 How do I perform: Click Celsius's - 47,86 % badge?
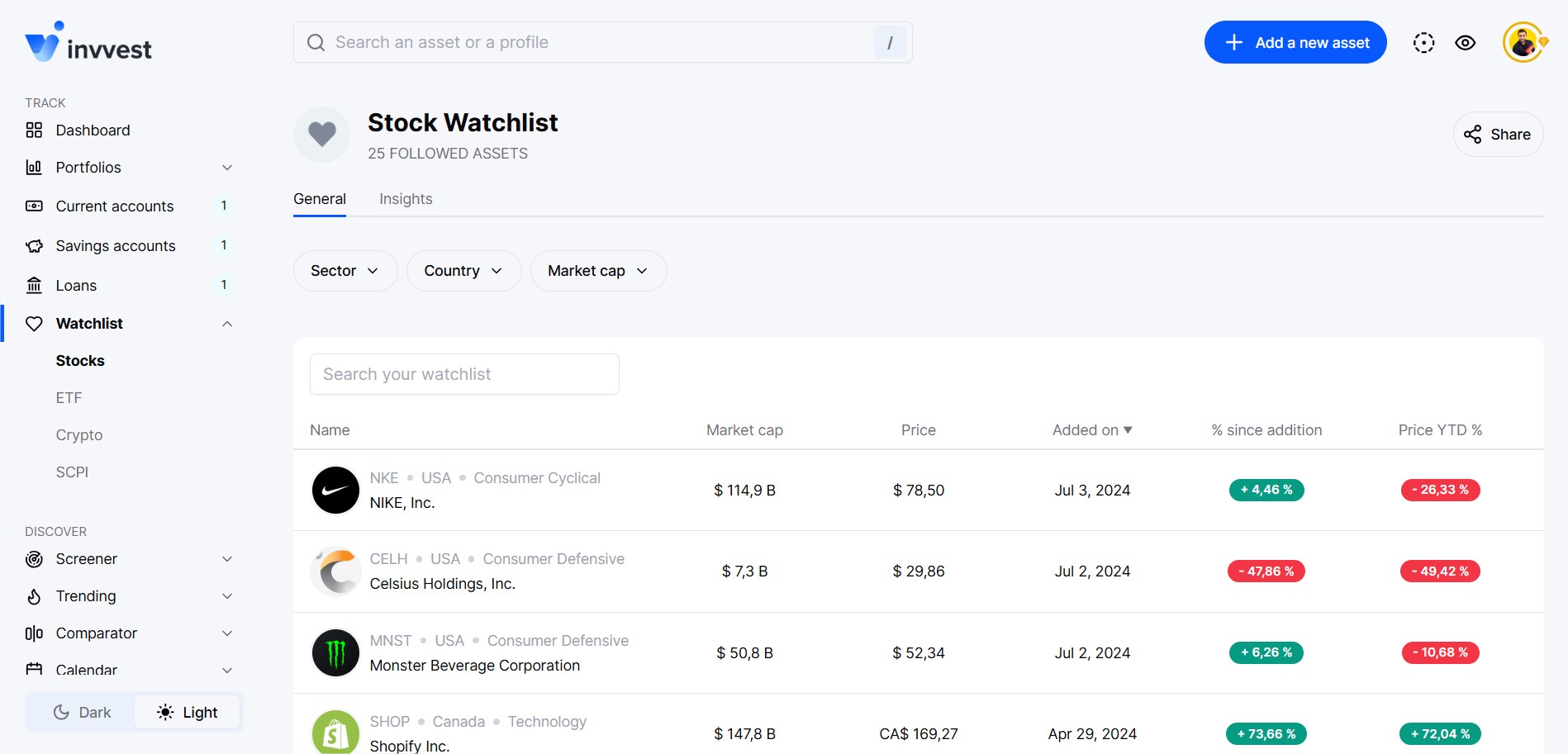pyautogui.click(x=1266, y=571)
